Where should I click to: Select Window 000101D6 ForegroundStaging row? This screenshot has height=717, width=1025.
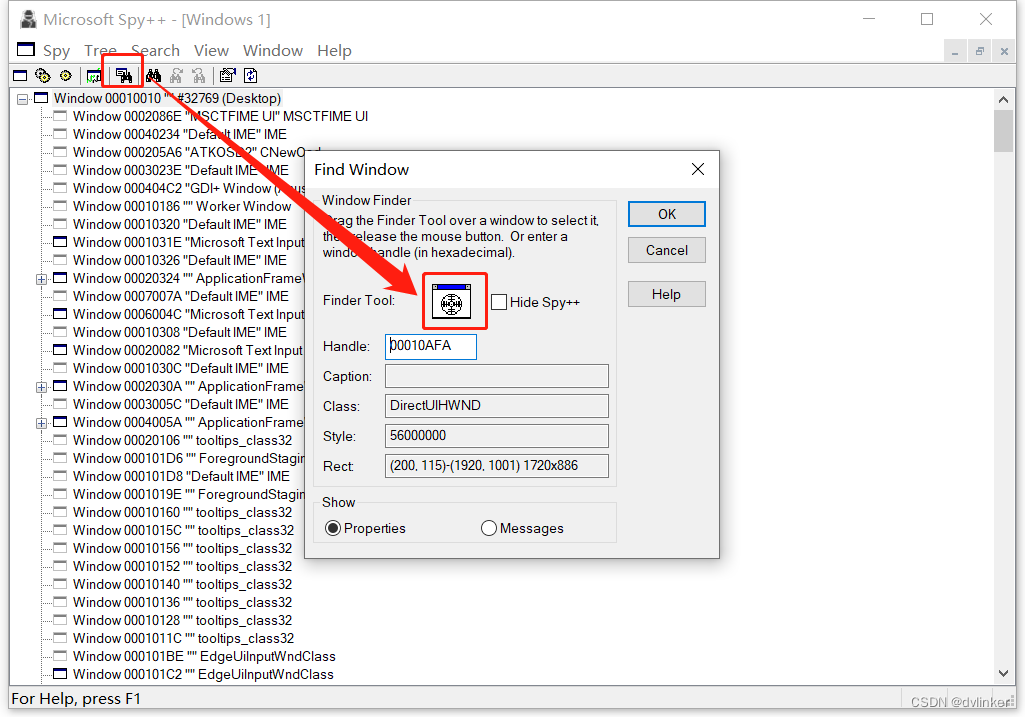pos(188,458)
